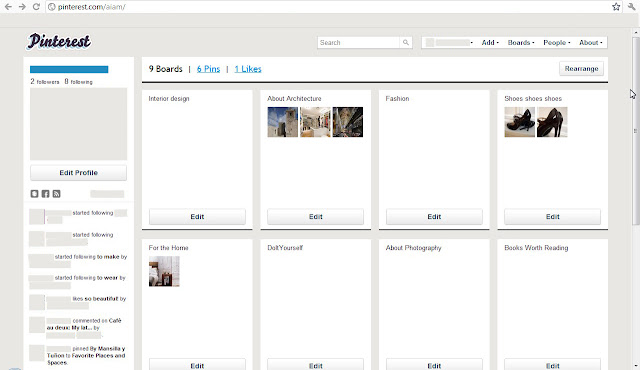Edit the About Architecture board
Screen dimensions: 640x370
tap(316, 217)
